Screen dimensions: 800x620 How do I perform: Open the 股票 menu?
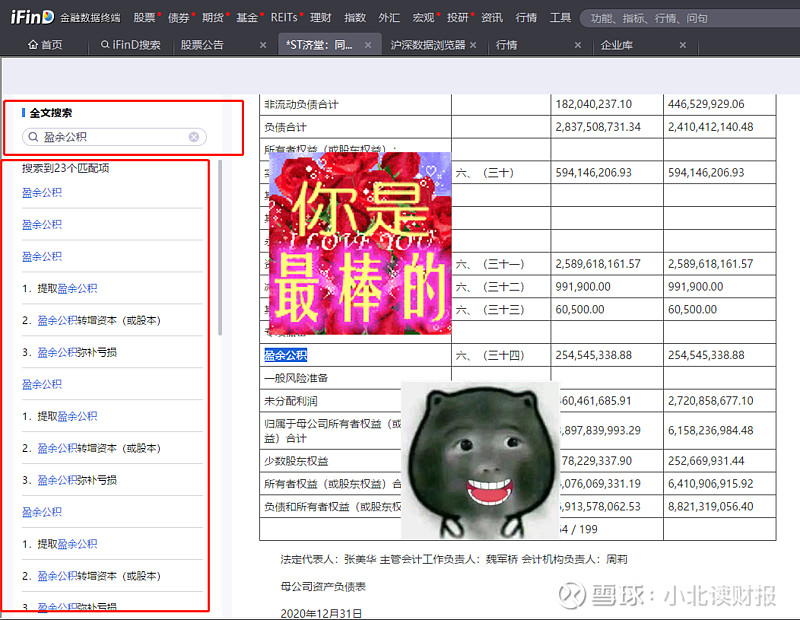(144, 18)
